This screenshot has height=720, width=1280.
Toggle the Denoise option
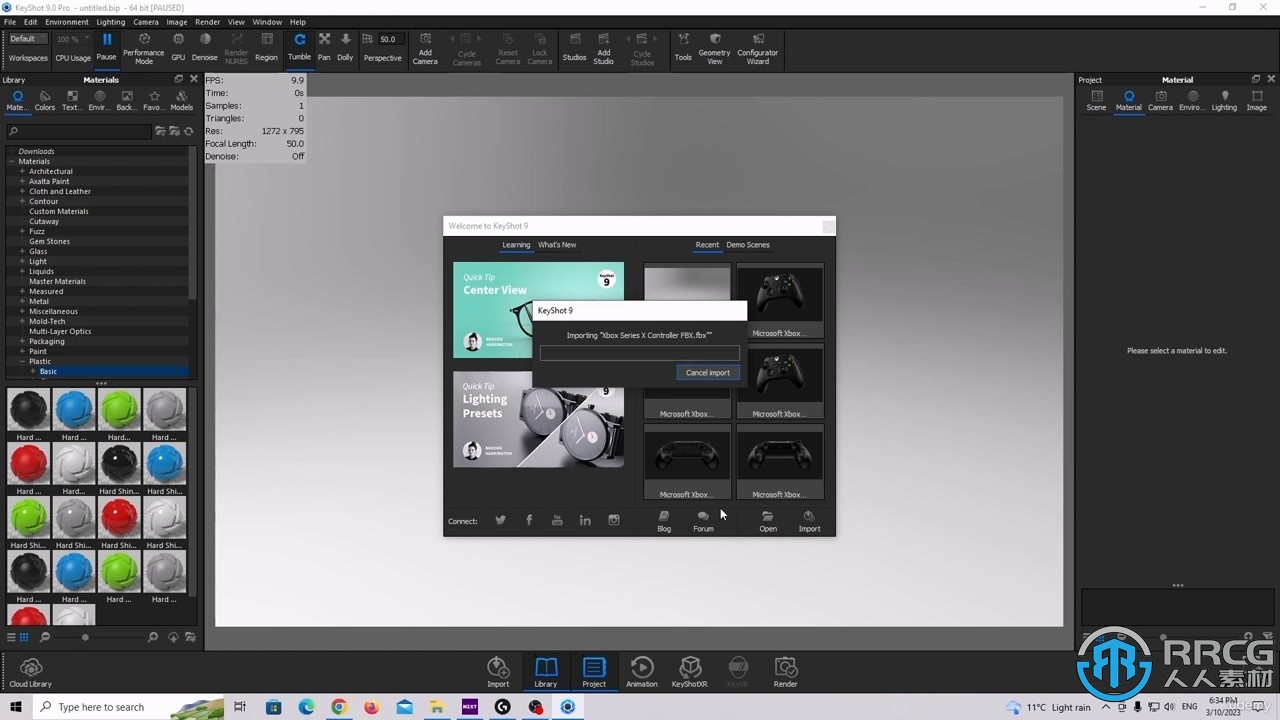(205, 47)
